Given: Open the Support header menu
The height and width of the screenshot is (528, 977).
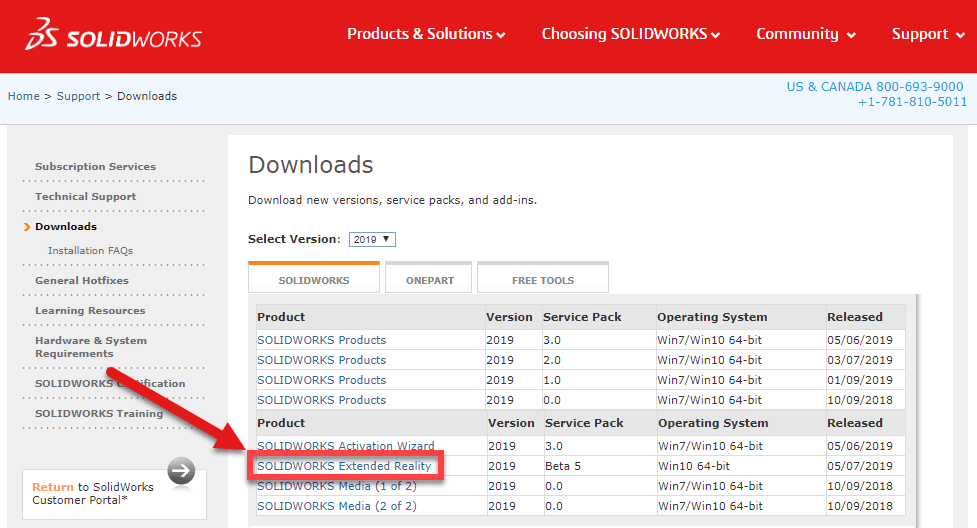Looking at the screenshot, I should click(x=928, y=34).
